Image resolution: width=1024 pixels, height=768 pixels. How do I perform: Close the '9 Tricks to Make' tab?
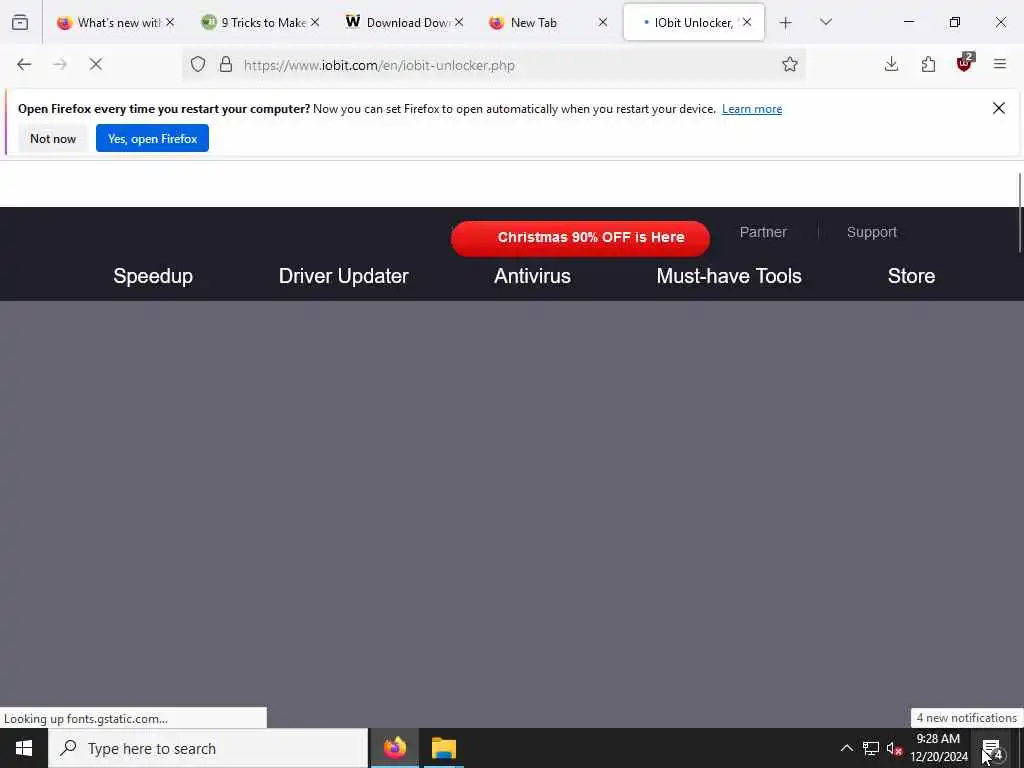click(x=315, y=22)
